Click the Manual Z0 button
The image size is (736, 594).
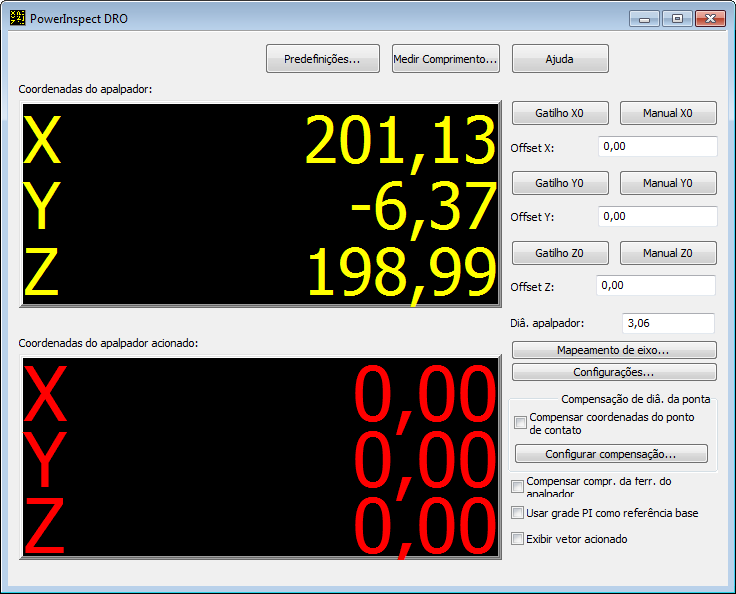coord(668,253)
